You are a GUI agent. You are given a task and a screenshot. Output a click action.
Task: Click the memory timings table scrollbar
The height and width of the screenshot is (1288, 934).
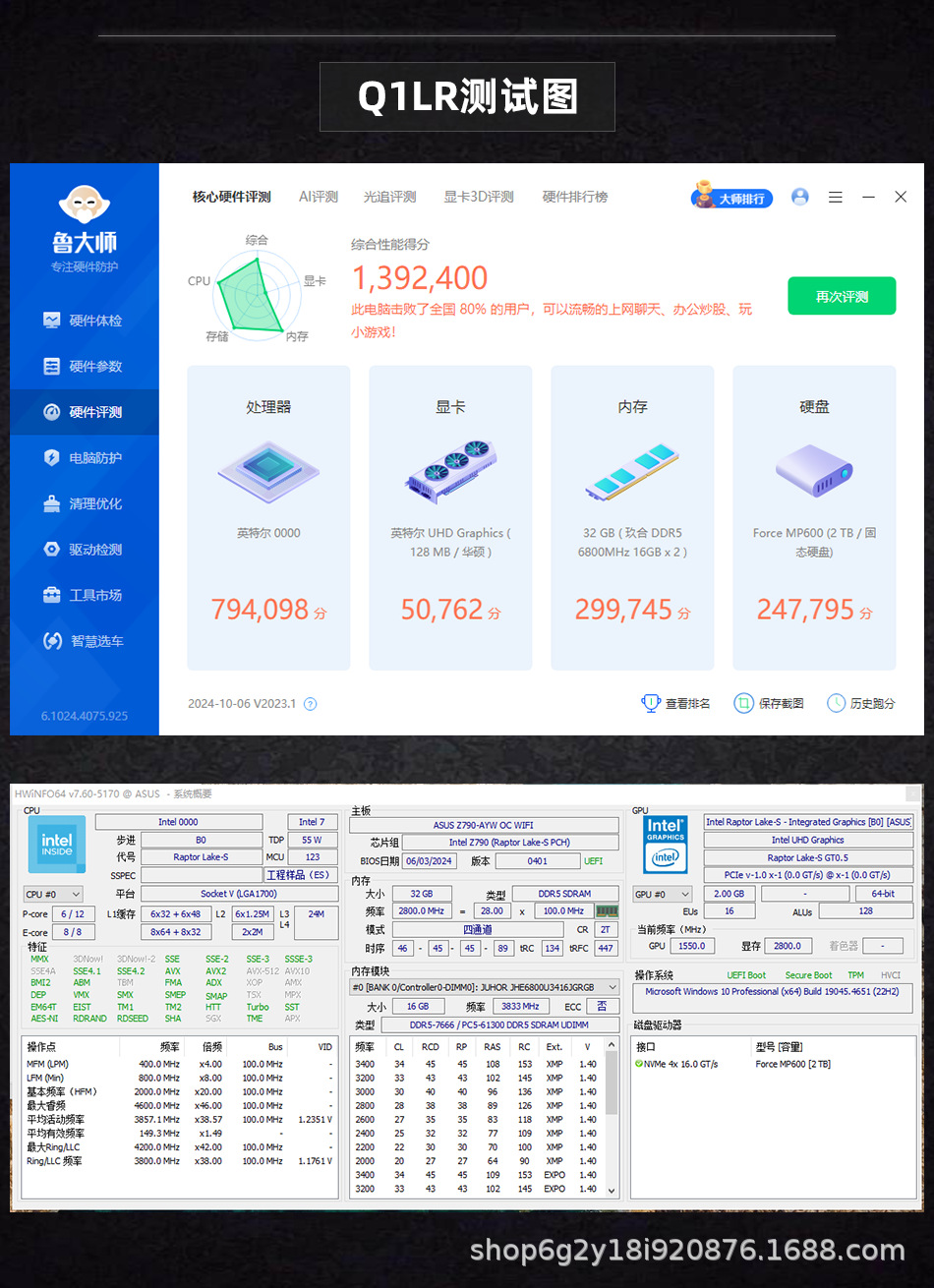coord(613,1119)
